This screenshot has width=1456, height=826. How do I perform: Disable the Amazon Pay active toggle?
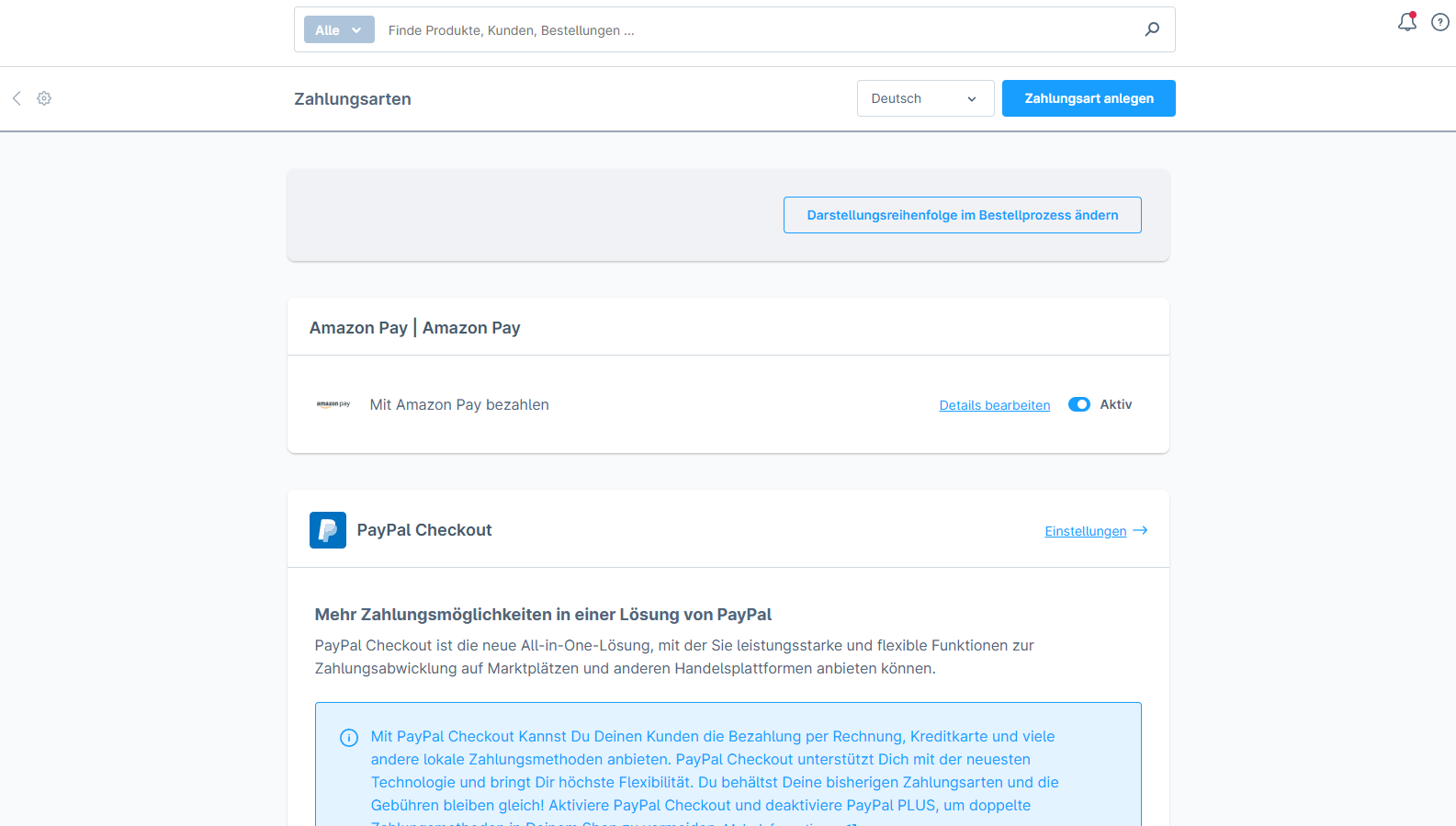pyautogui.click(x=1078, y=404)
